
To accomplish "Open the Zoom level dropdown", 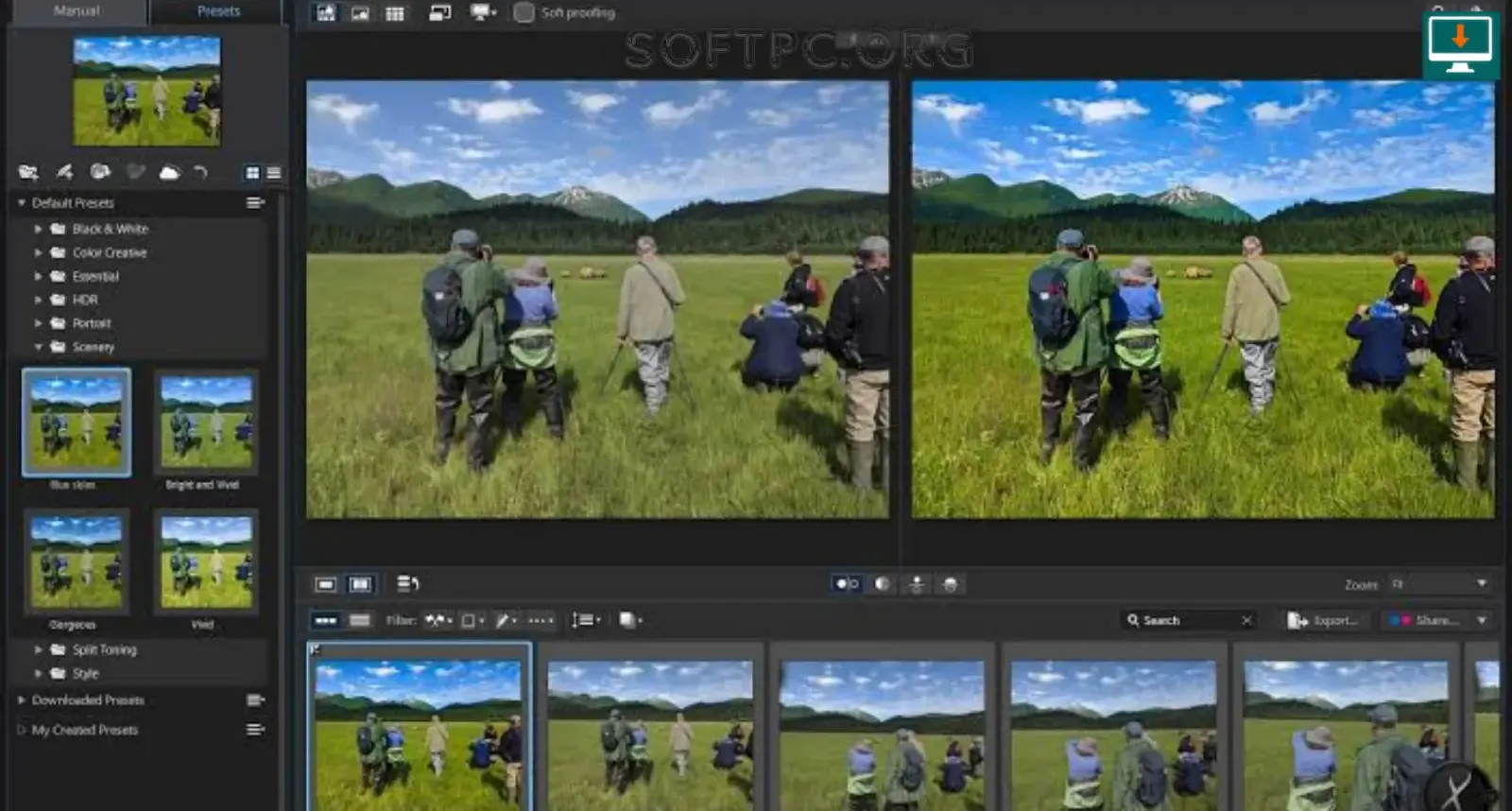I will tap(1439, 584).
